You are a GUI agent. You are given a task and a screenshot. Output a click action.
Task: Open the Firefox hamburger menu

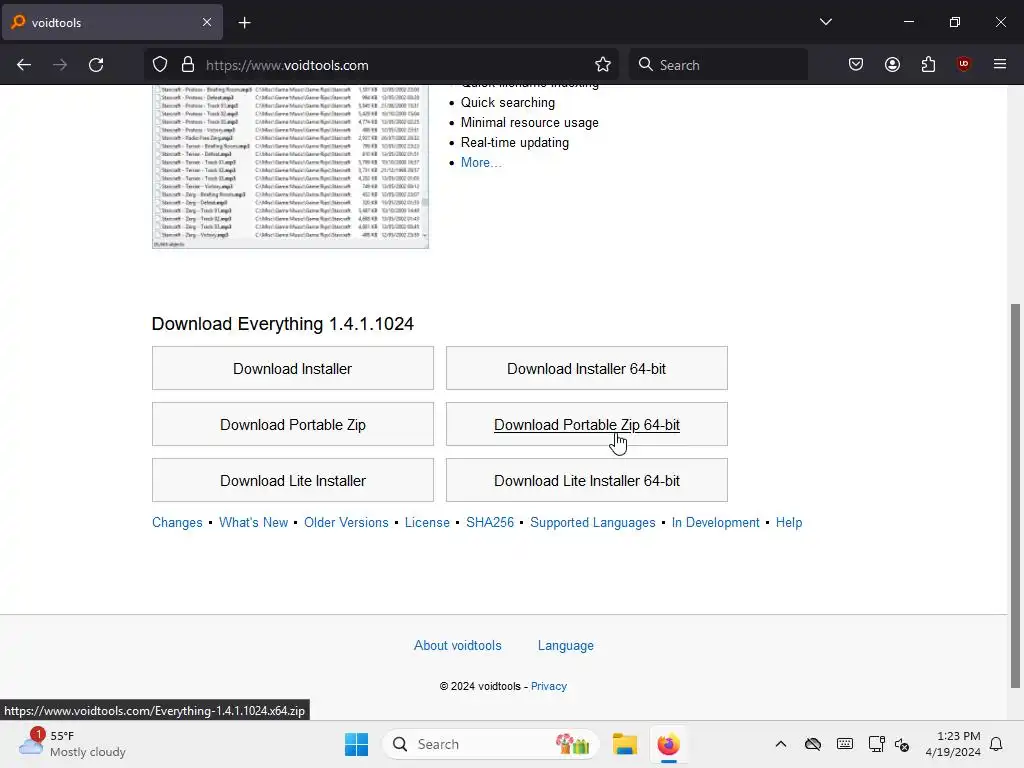click(x=999, y=64)
